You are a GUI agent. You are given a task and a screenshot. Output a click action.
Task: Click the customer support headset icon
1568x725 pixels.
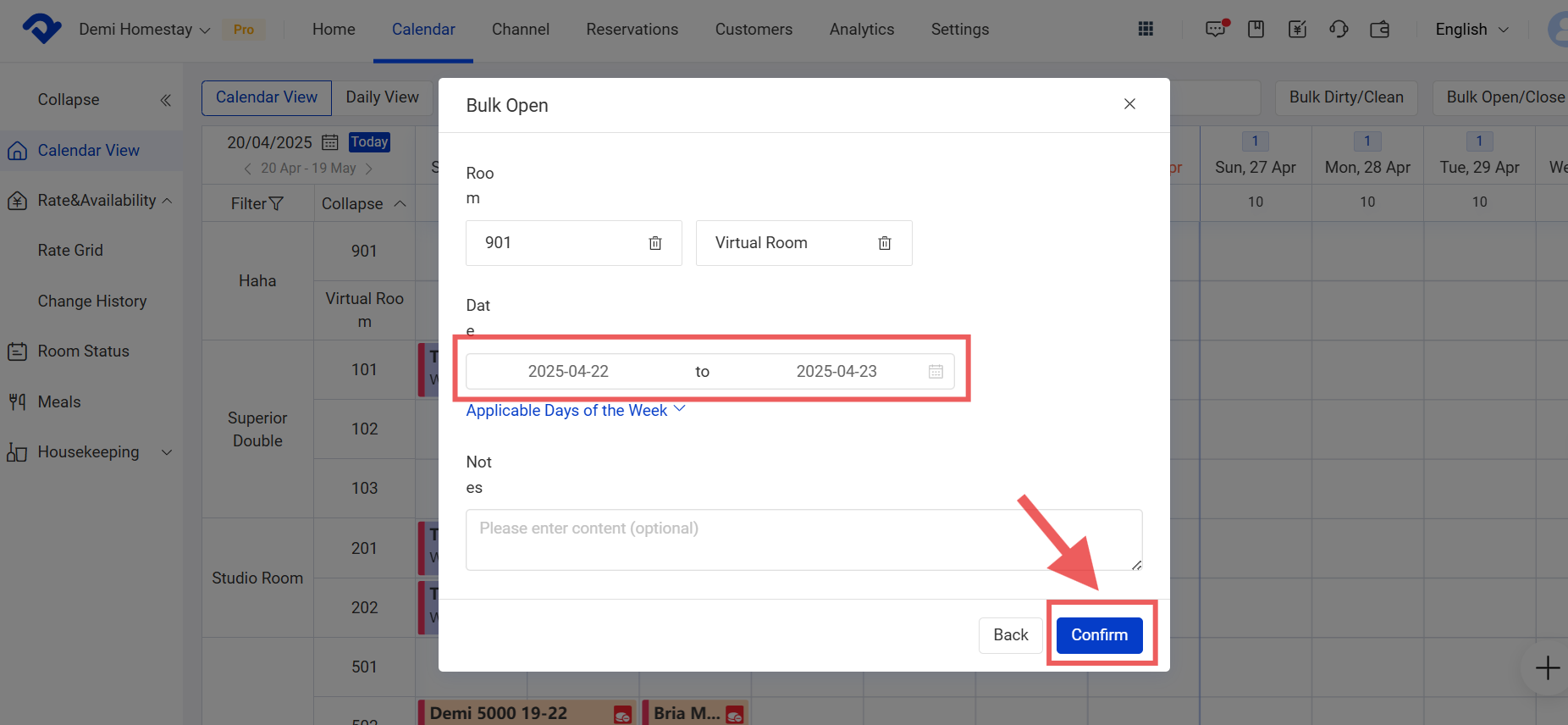1339,30
